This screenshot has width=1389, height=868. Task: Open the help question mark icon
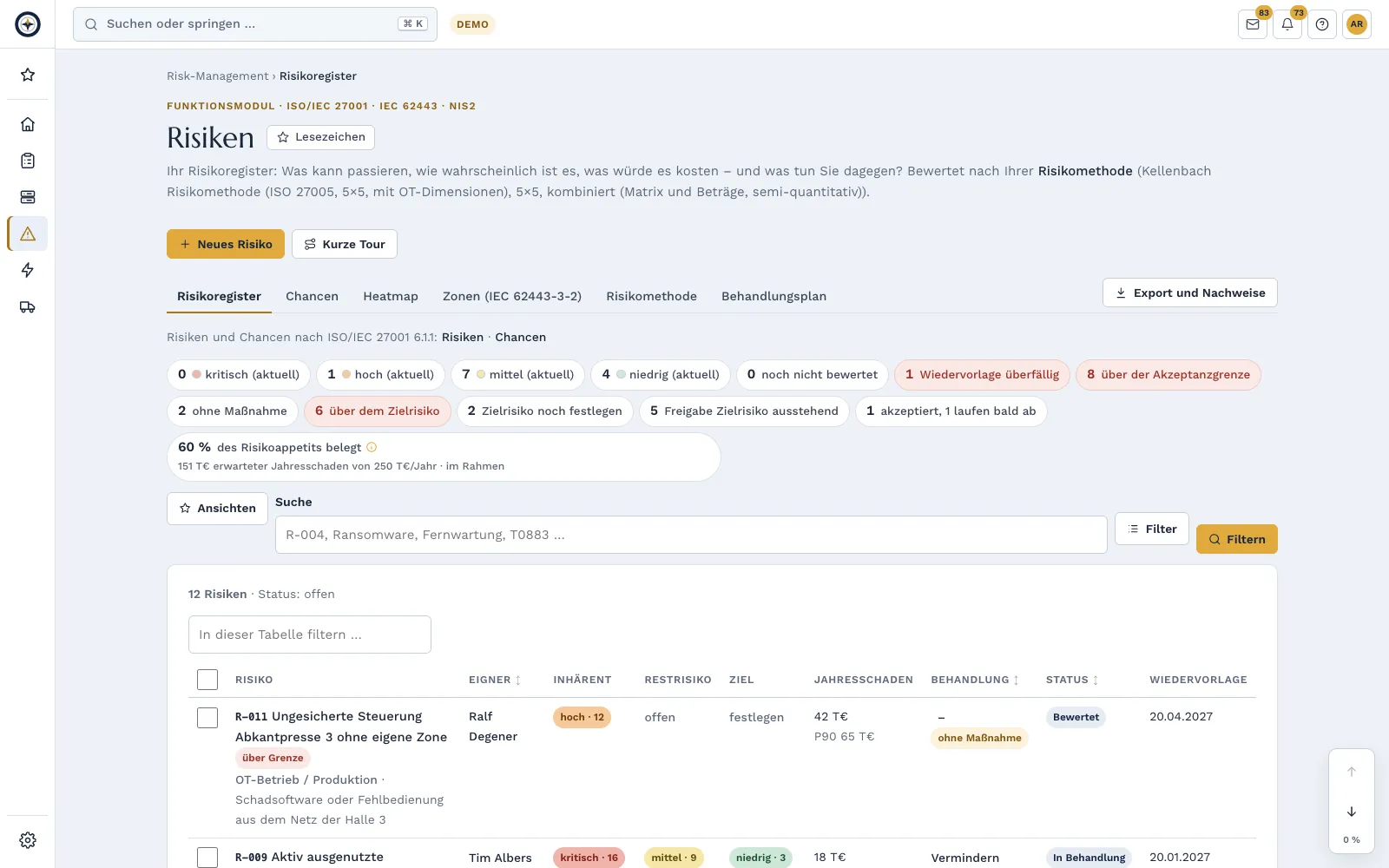tap(1322, 24)
